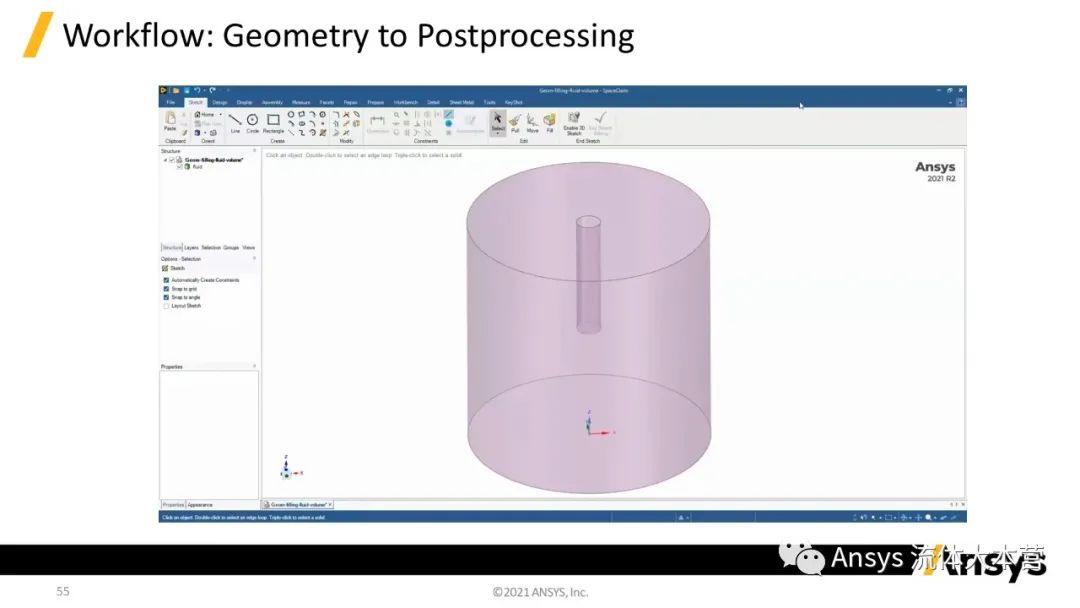Collapse Geom-filling-fluid-volume tree node arrow

point(165,160)
